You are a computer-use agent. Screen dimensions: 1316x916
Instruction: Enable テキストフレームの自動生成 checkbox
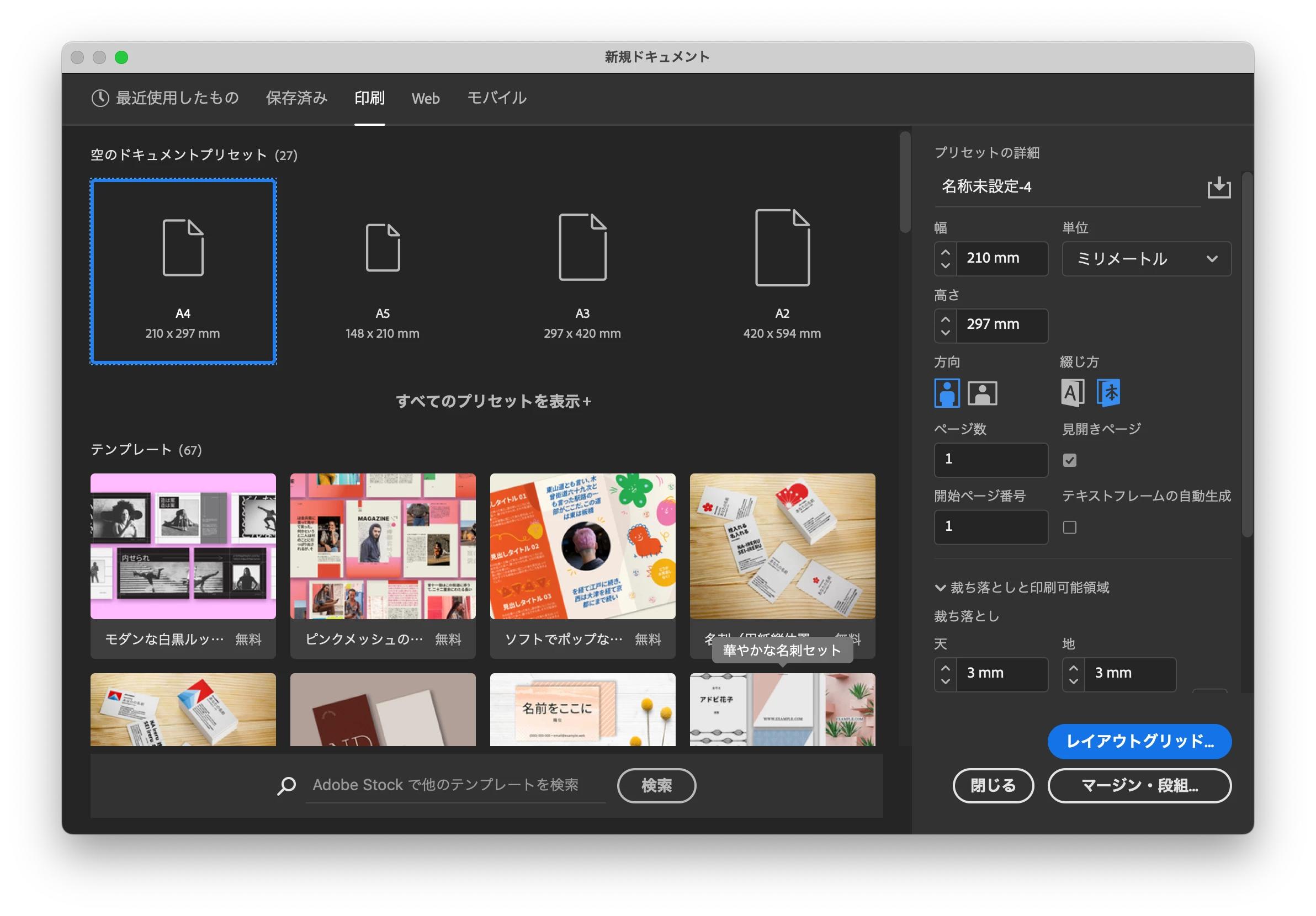[x=1069, y=527]
